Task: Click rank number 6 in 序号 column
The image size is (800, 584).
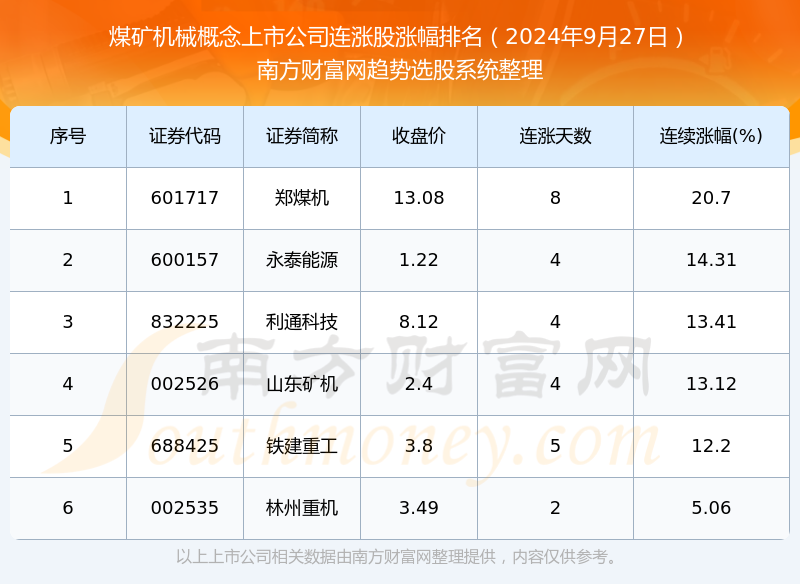Action: pyautogui.click(x=68, y=508)
